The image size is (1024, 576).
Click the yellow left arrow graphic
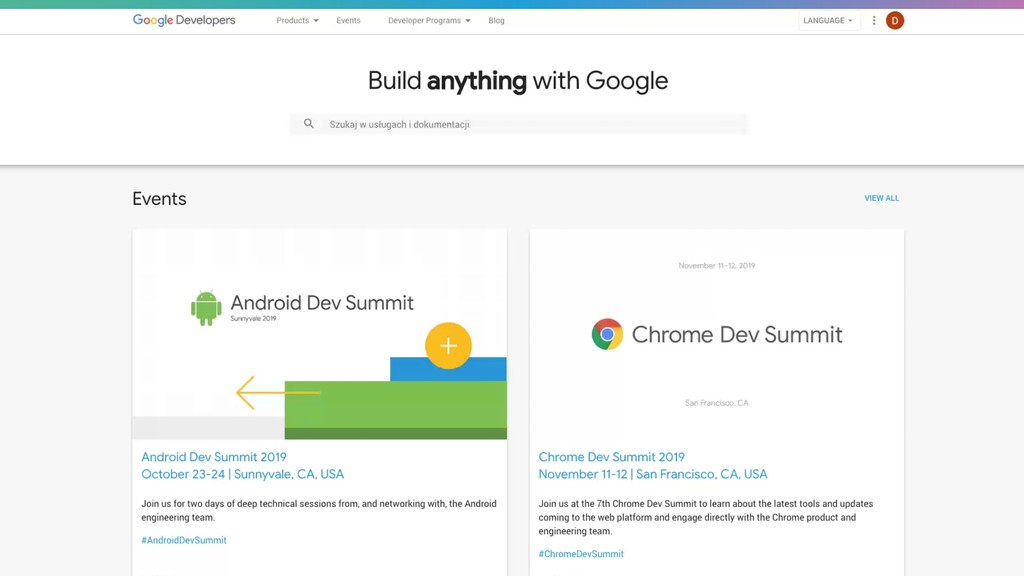pyautogui.click(x=278, y=392)
